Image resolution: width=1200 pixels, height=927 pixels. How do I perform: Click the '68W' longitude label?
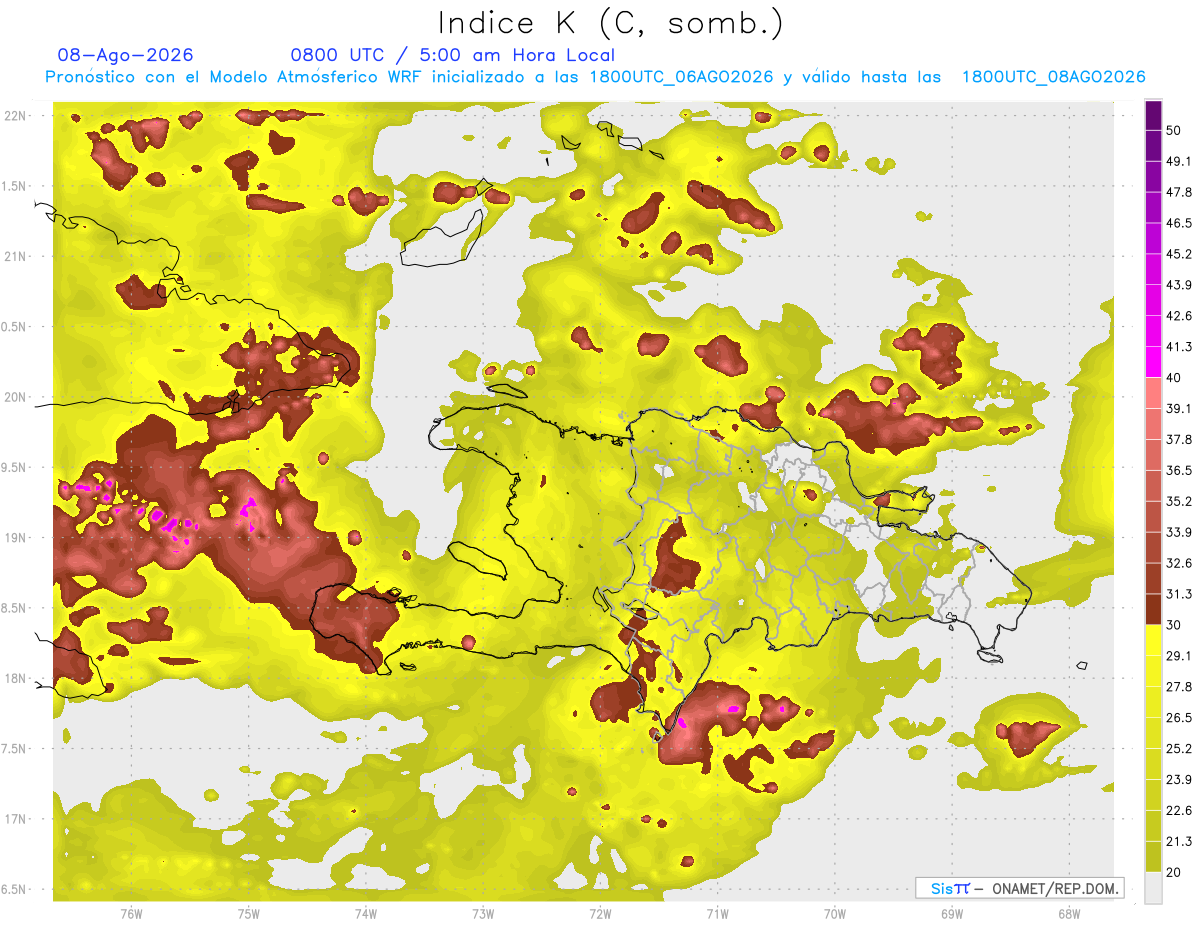[1068, 914]
